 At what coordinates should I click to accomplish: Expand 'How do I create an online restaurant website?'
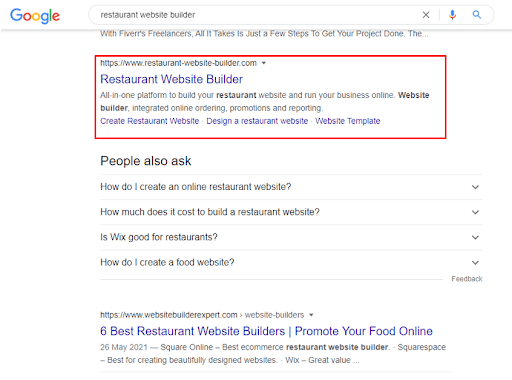pos(291,187)
